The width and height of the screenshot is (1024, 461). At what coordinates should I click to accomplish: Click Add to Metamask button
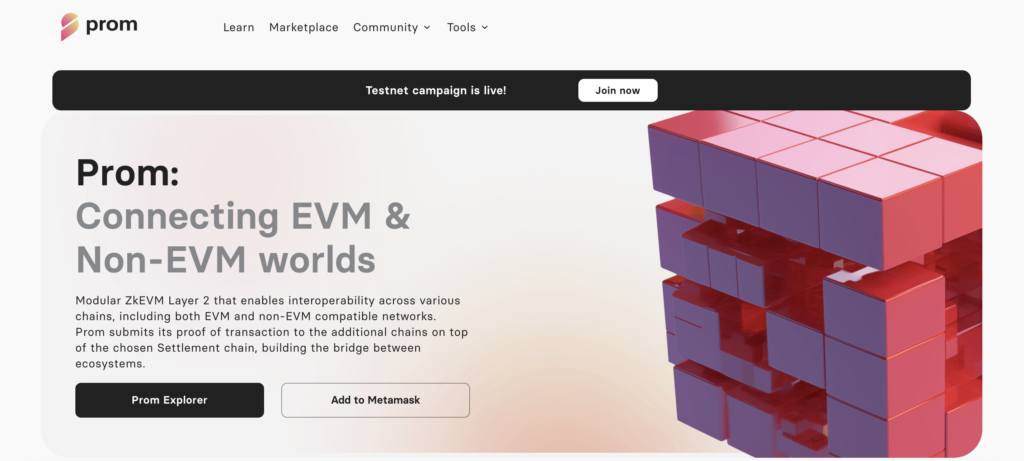[x=376, y=400]
